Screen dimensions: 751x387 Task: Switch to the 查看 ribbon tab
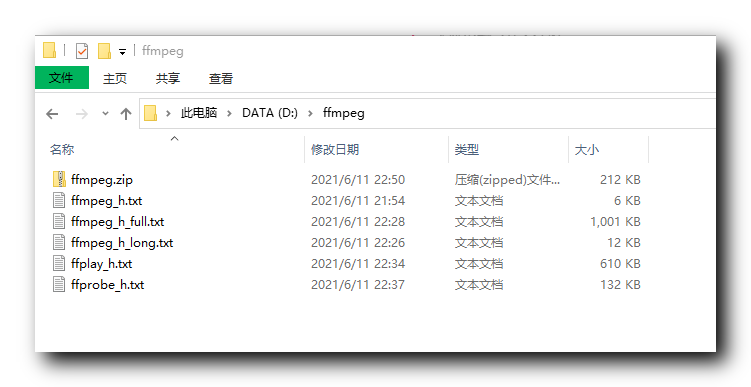(x=221, y=78)
